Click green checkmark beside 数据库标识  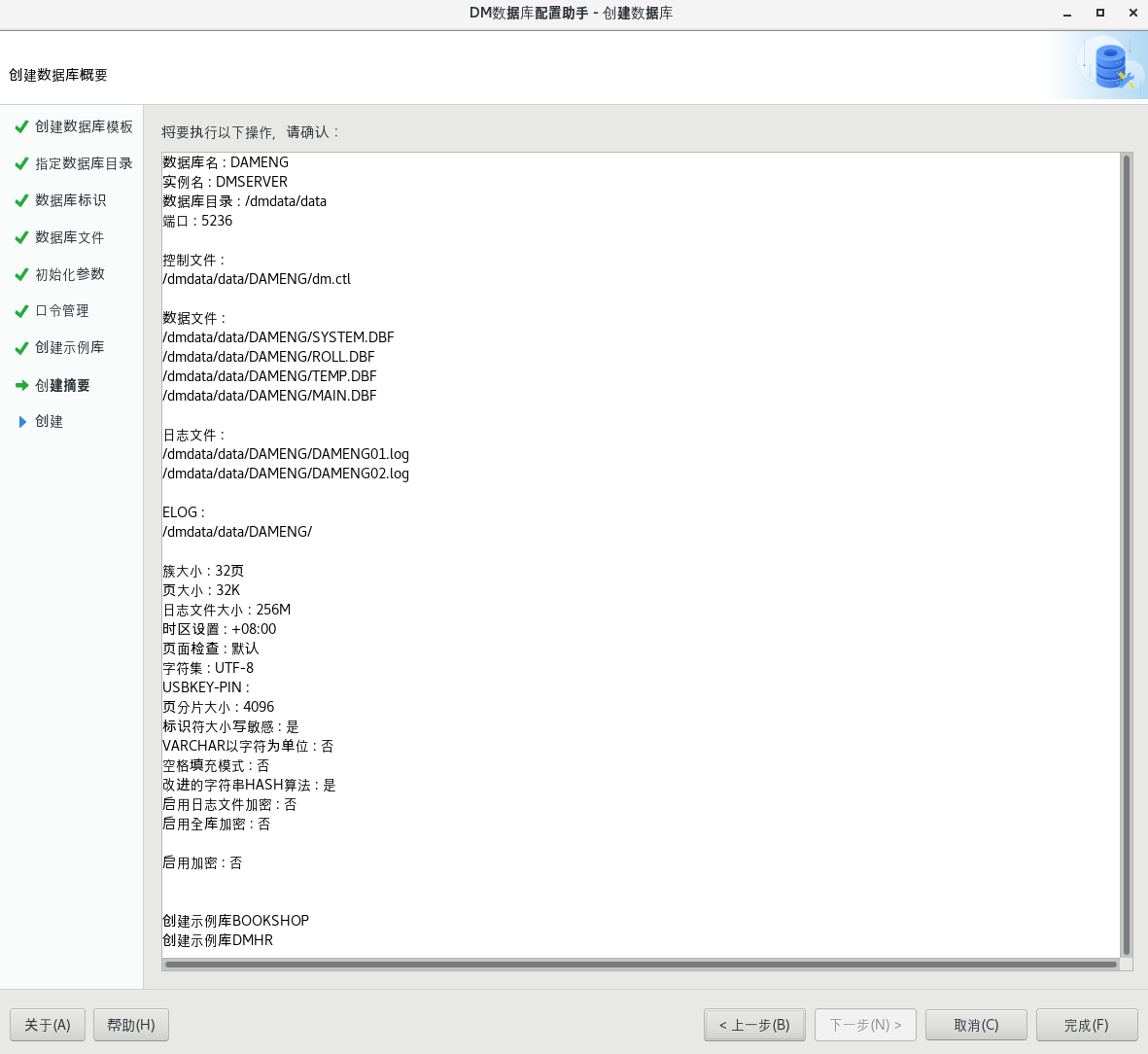pyautogui.click(x=21, y=201)
